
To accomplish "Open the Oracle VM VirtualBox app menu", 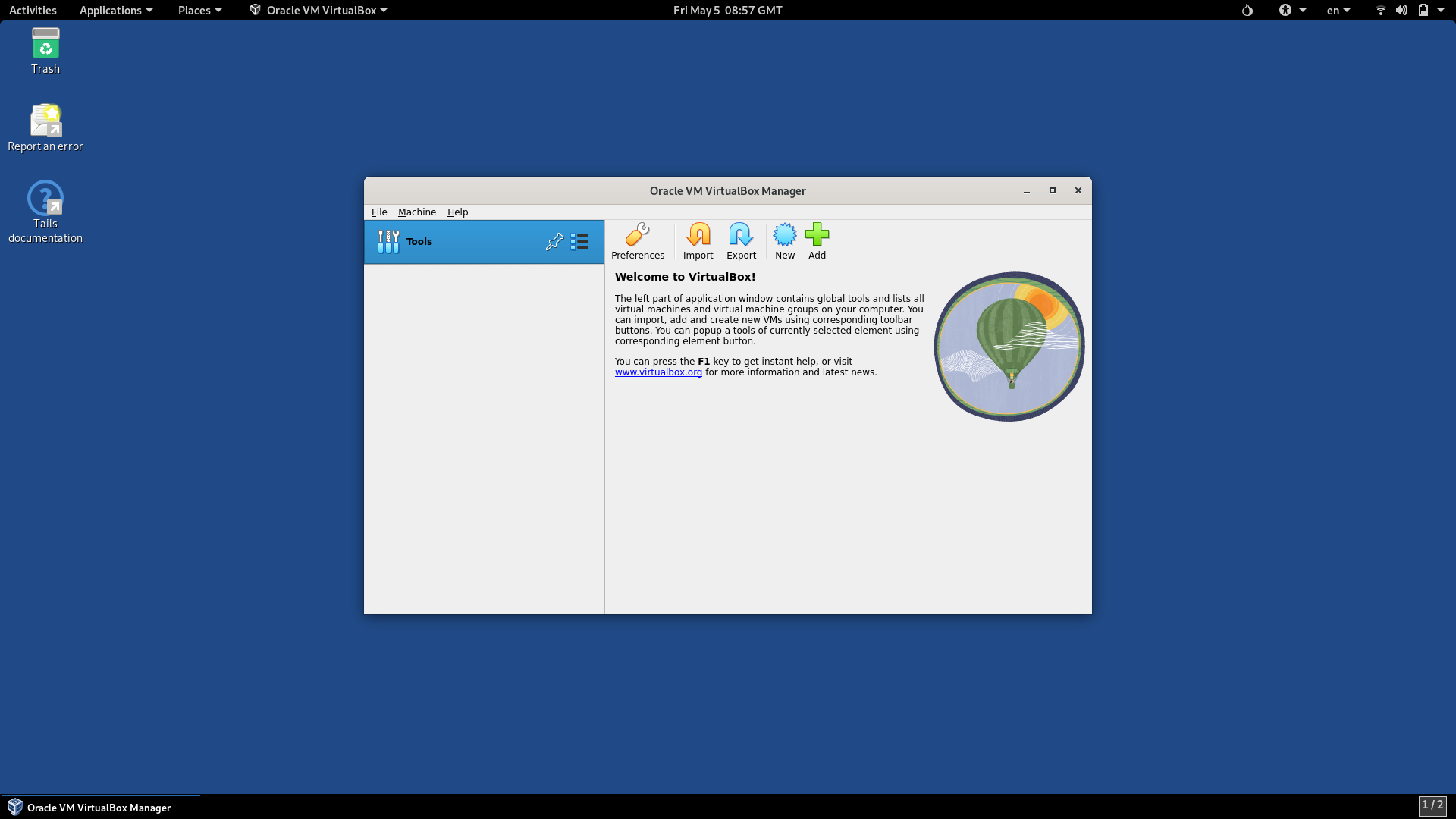I will tap(319, 10).
